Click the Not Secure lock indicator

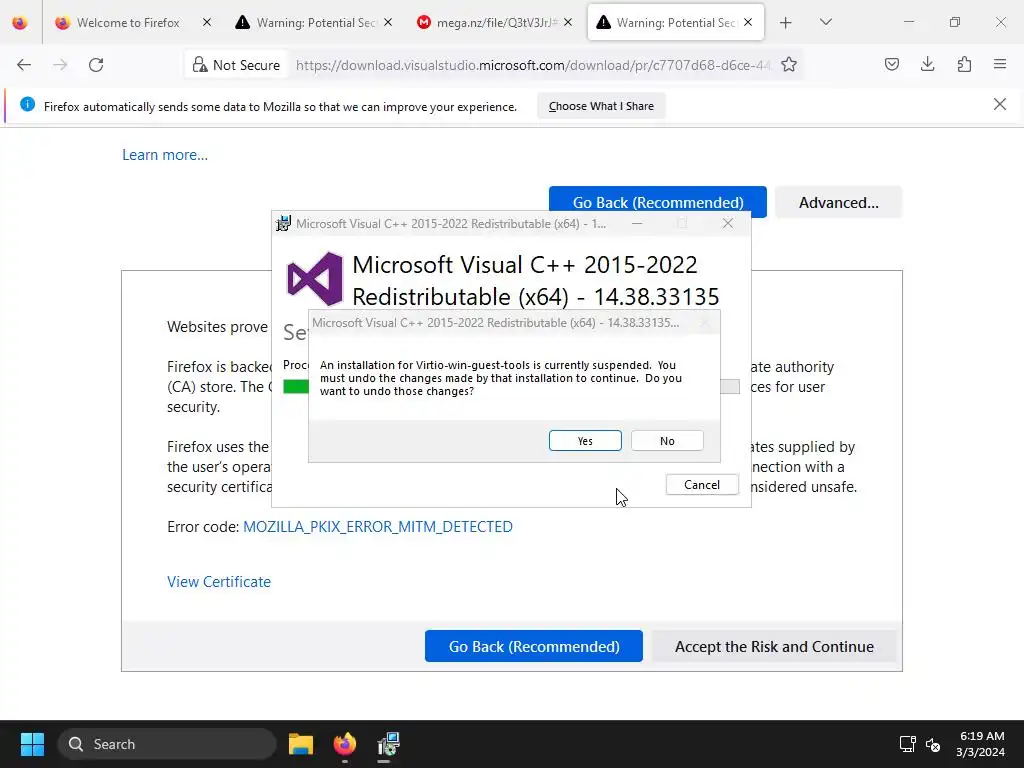pos(236,65)
